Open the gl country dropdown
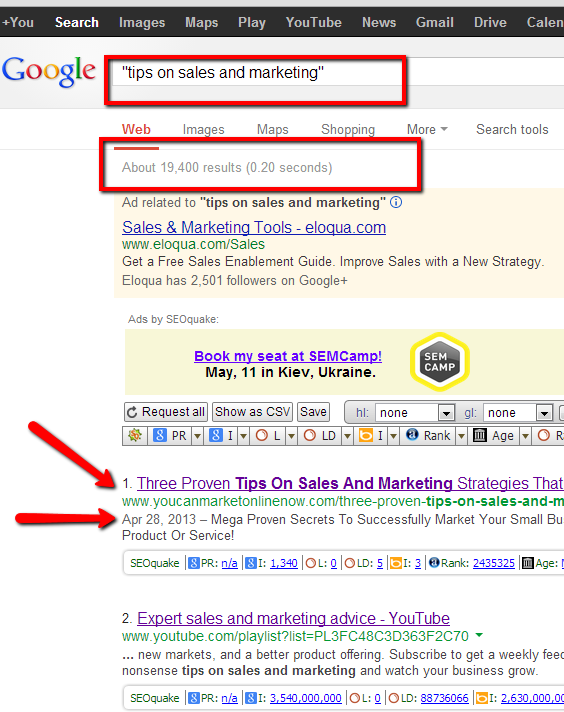The height and width of the screenshot is (712, 564). [518, 413]
